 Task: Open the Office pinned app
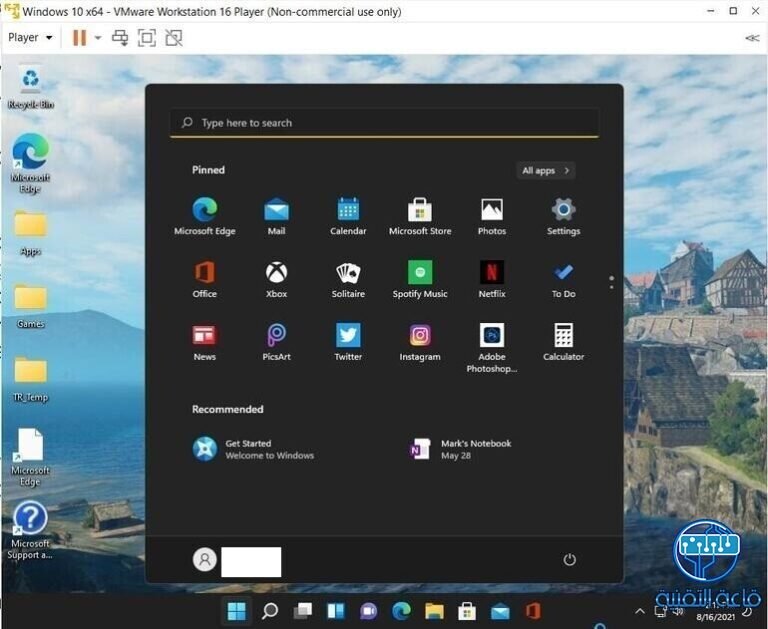[205, 279]
